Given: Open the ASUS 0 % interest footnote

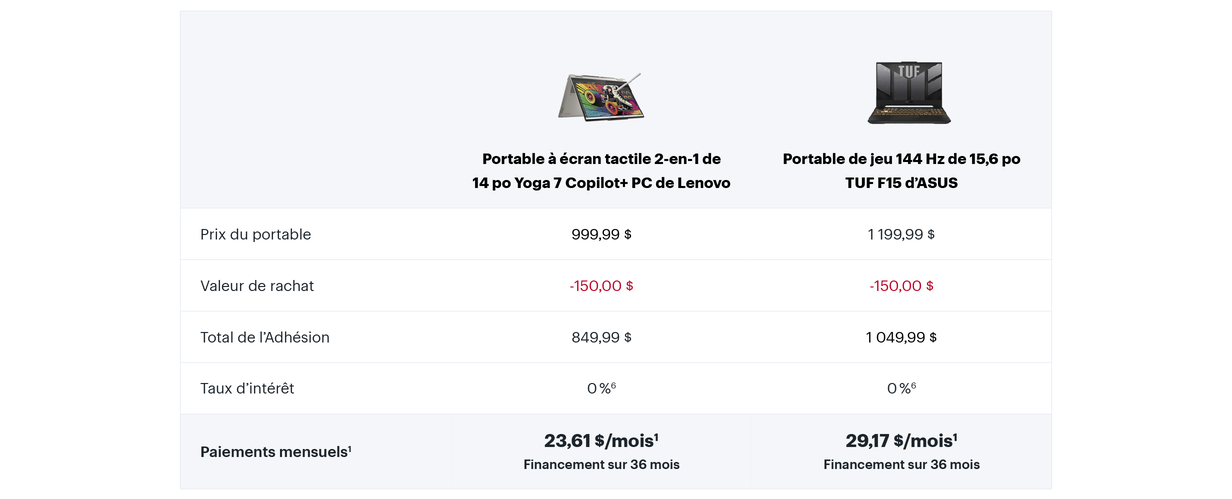Looking at the screenshot, I should click(x=913, y=385).
